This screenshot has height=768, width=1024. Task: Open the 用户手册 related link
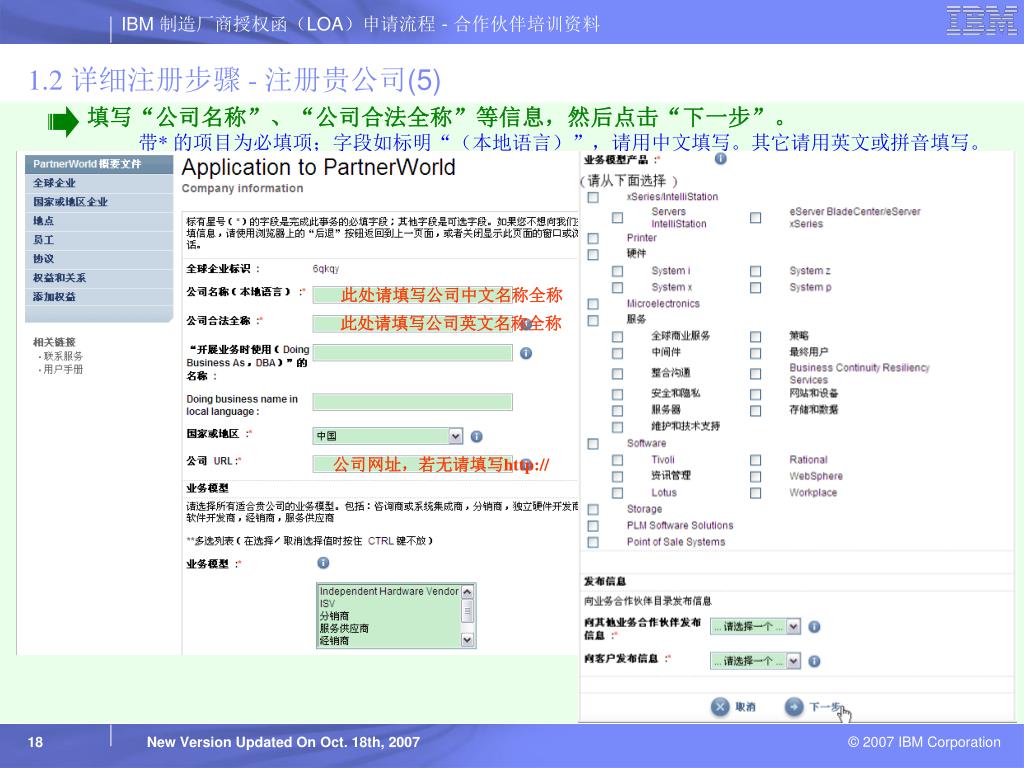click(x=63, y=369)
